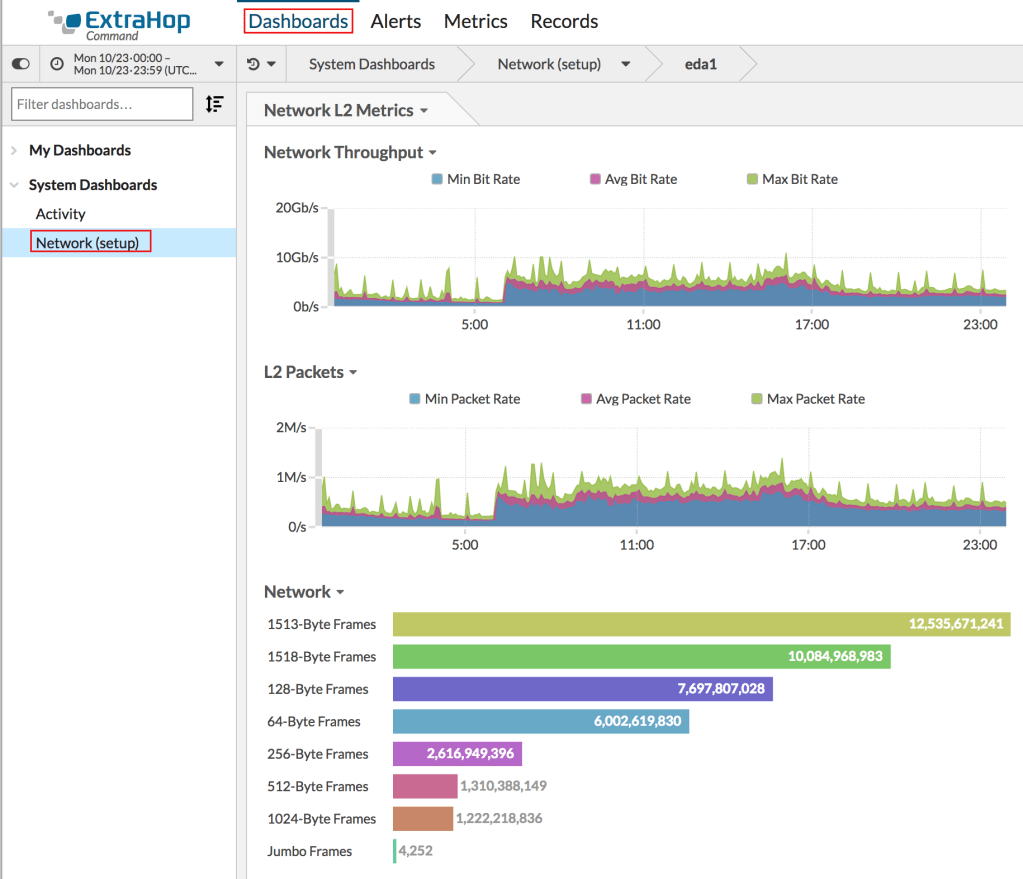Click the magenta Avg Bit Rate color swatch

pos(597,179)
